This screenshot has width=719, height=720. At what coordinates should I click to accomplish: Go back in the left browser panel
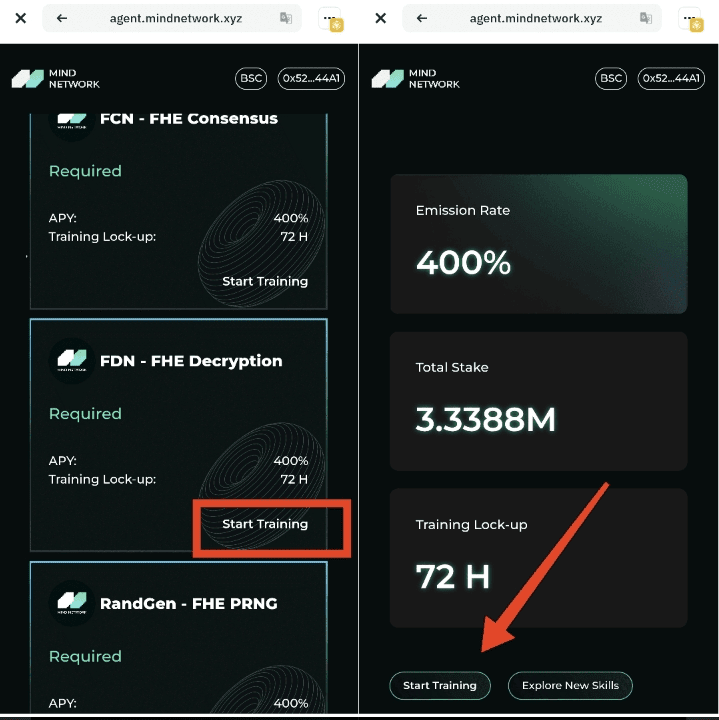click(x=62, y=18)
